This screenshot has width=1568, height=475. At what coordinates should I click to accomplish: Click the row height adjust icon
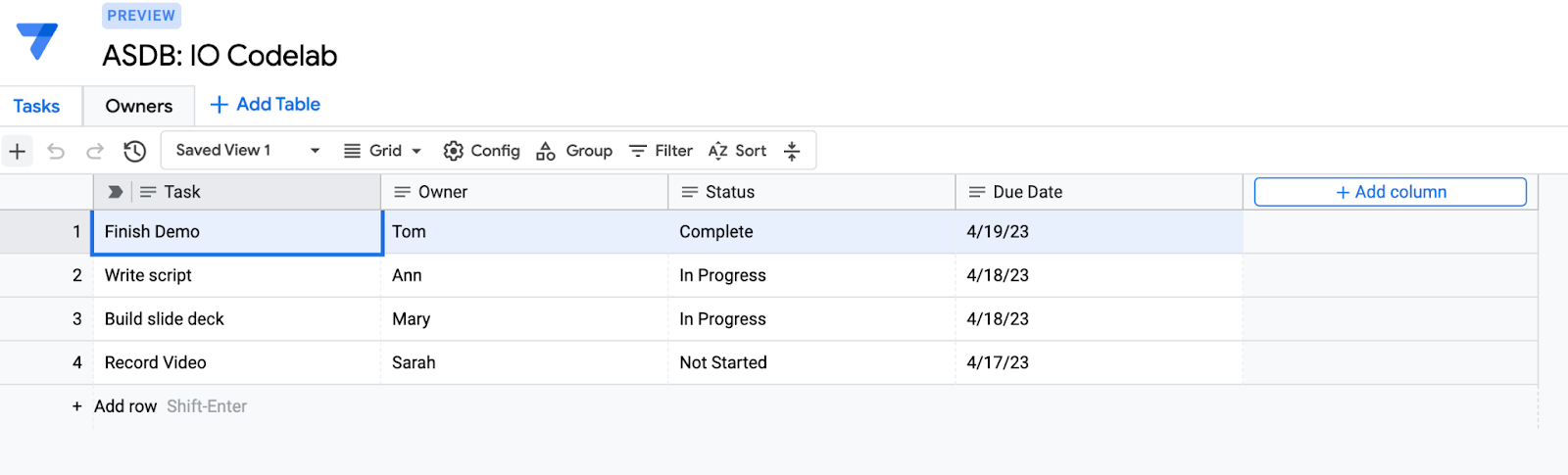[792, 151]
